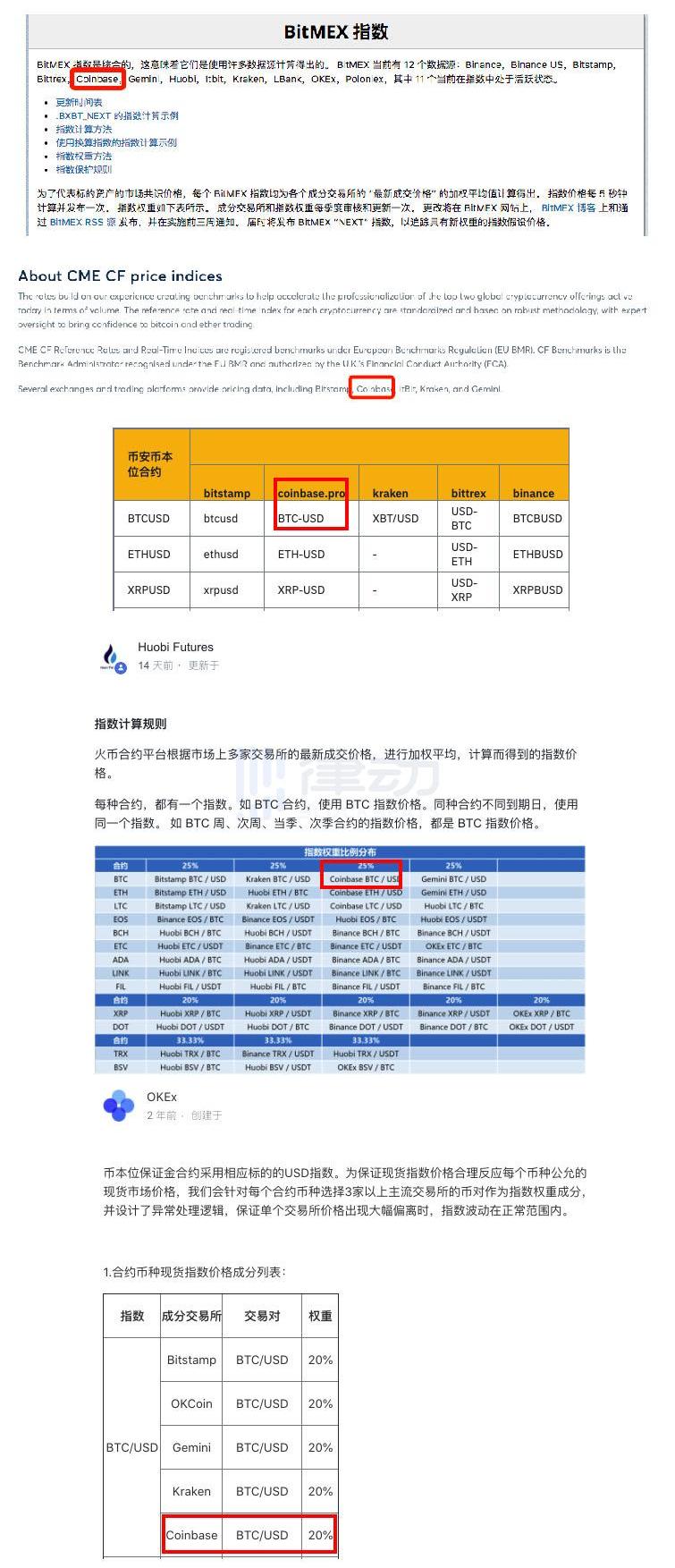
Task: Click the 14 天前 · 更新于 timestamp
Action: click(178, 665)
